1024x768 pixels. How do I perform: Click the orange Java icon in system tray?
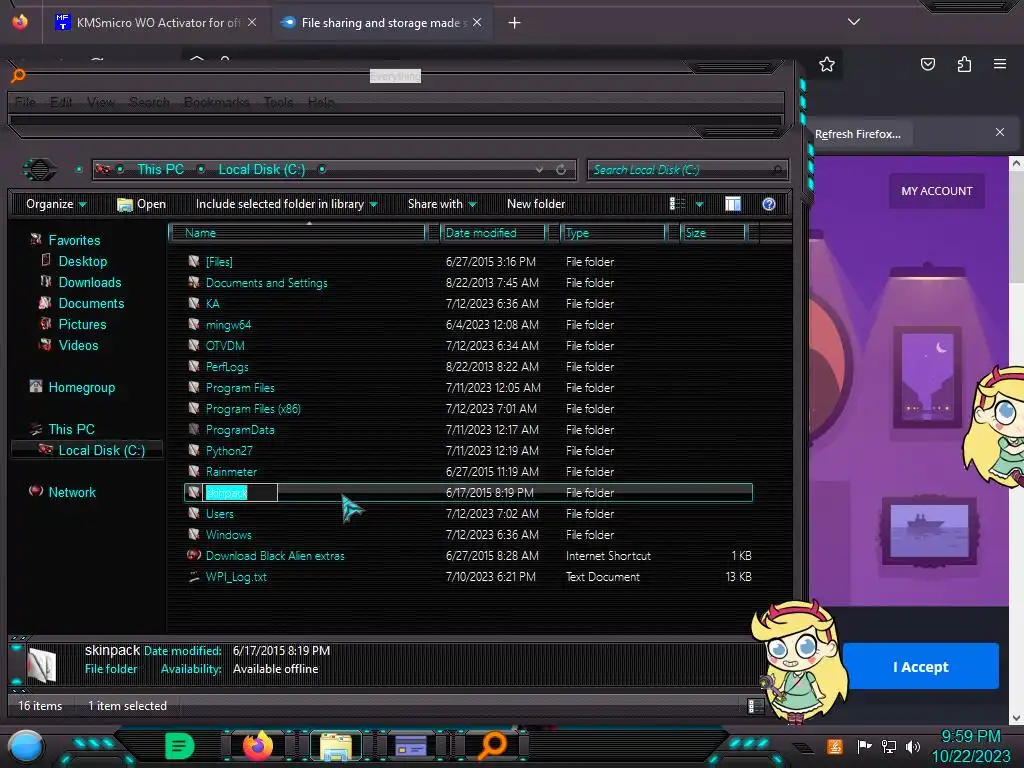click(835, 746)
